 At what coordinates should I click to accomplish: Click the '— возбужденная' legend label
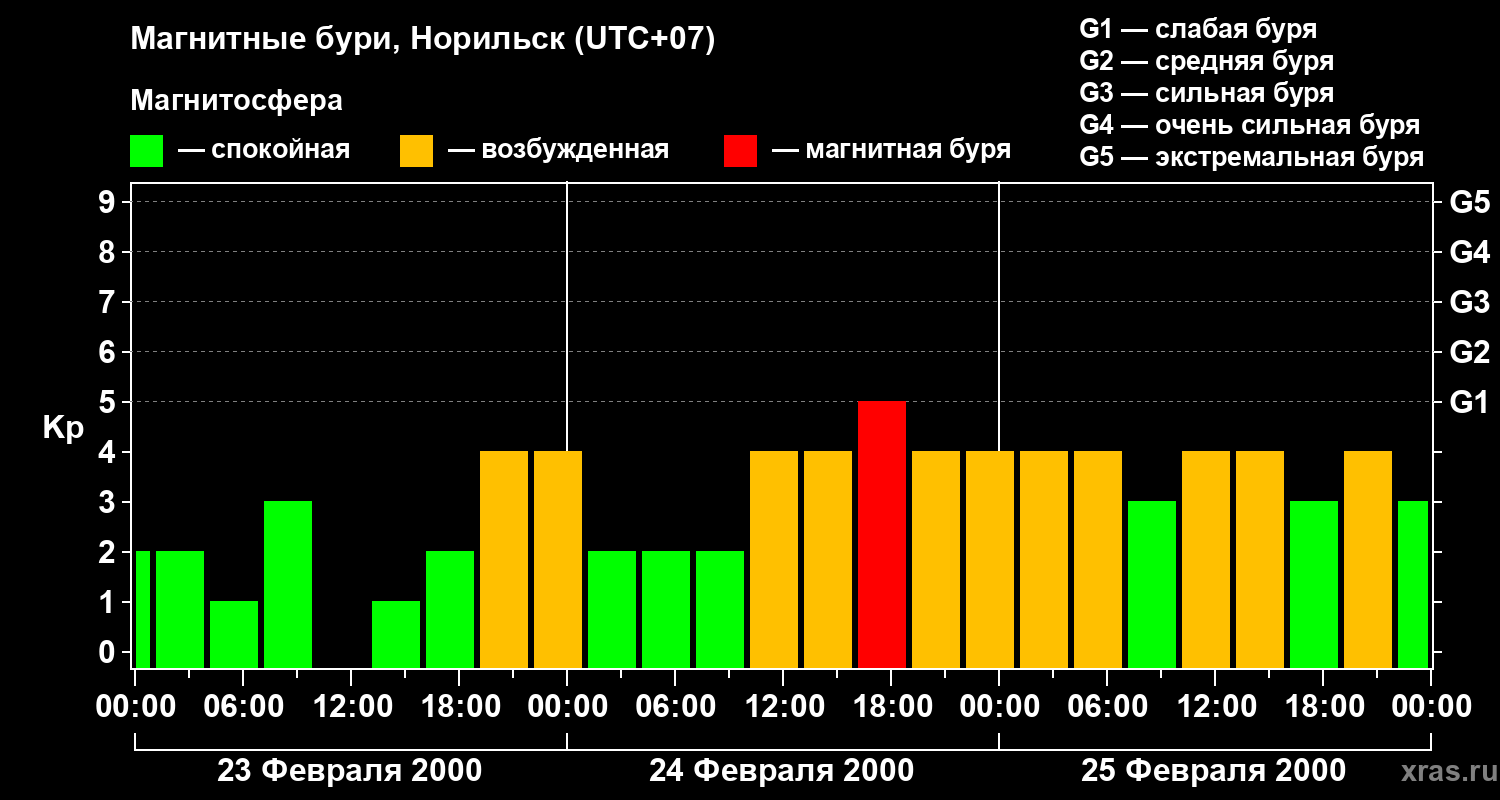pos(558,150)
